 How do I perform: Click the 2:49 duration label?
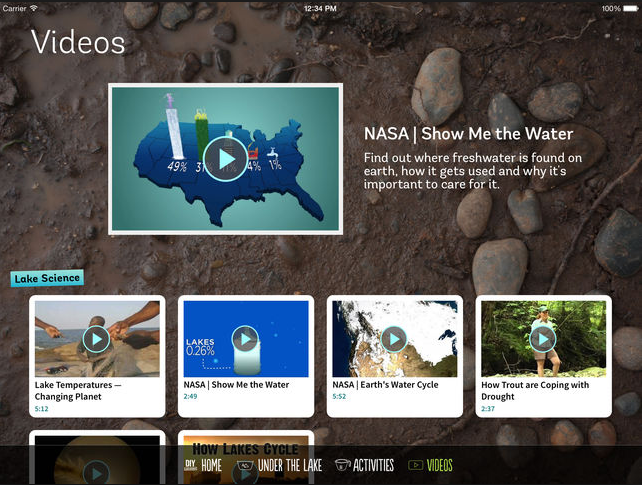(190, 396)
